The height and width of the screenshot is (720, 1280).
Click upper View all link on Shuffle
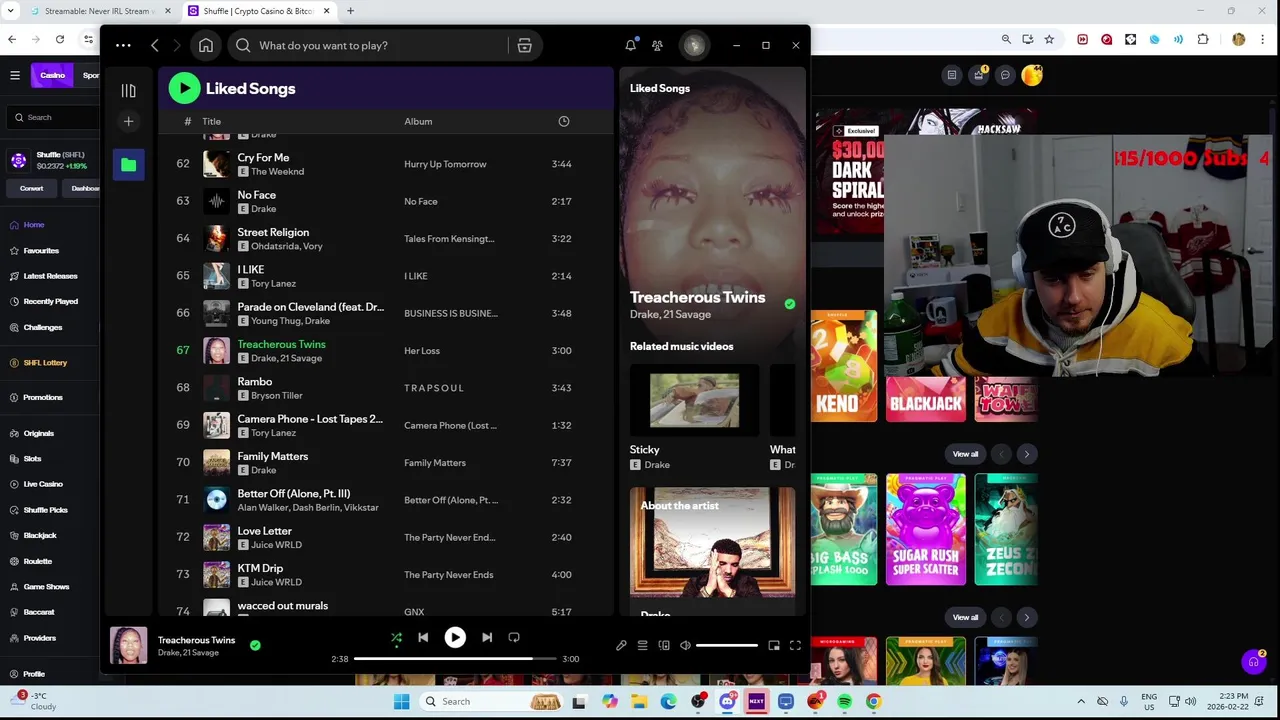[x=965, y=454]
